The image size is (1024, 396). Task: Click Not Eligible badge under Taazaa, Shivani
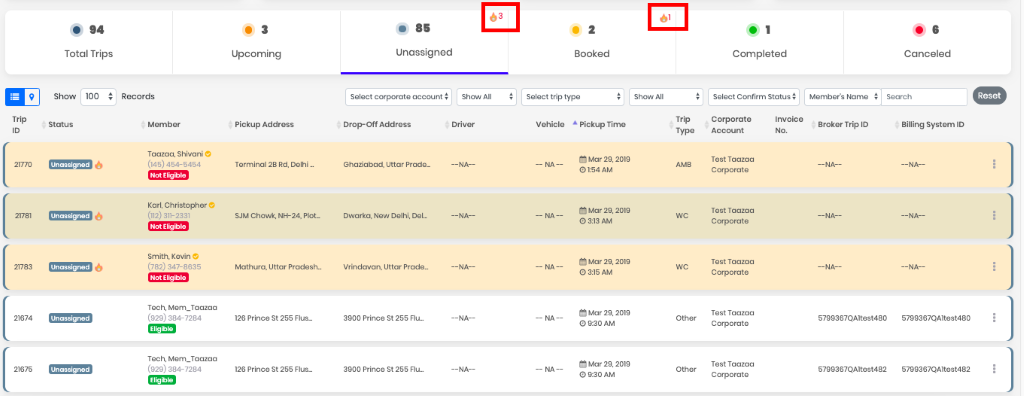click(x=168, y=175)
